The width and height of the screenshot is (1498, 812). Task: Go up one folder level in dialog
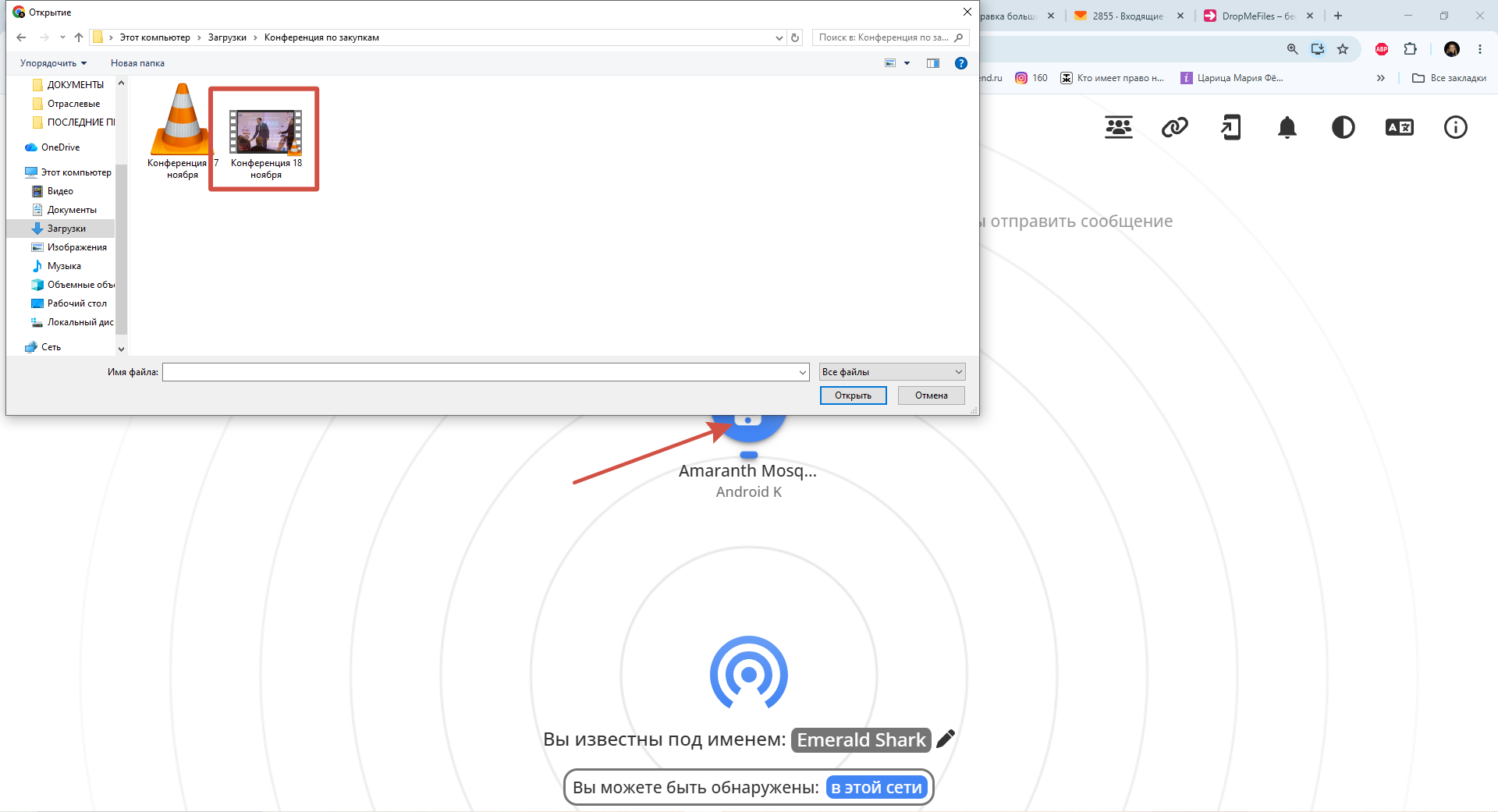coord(79,37)
